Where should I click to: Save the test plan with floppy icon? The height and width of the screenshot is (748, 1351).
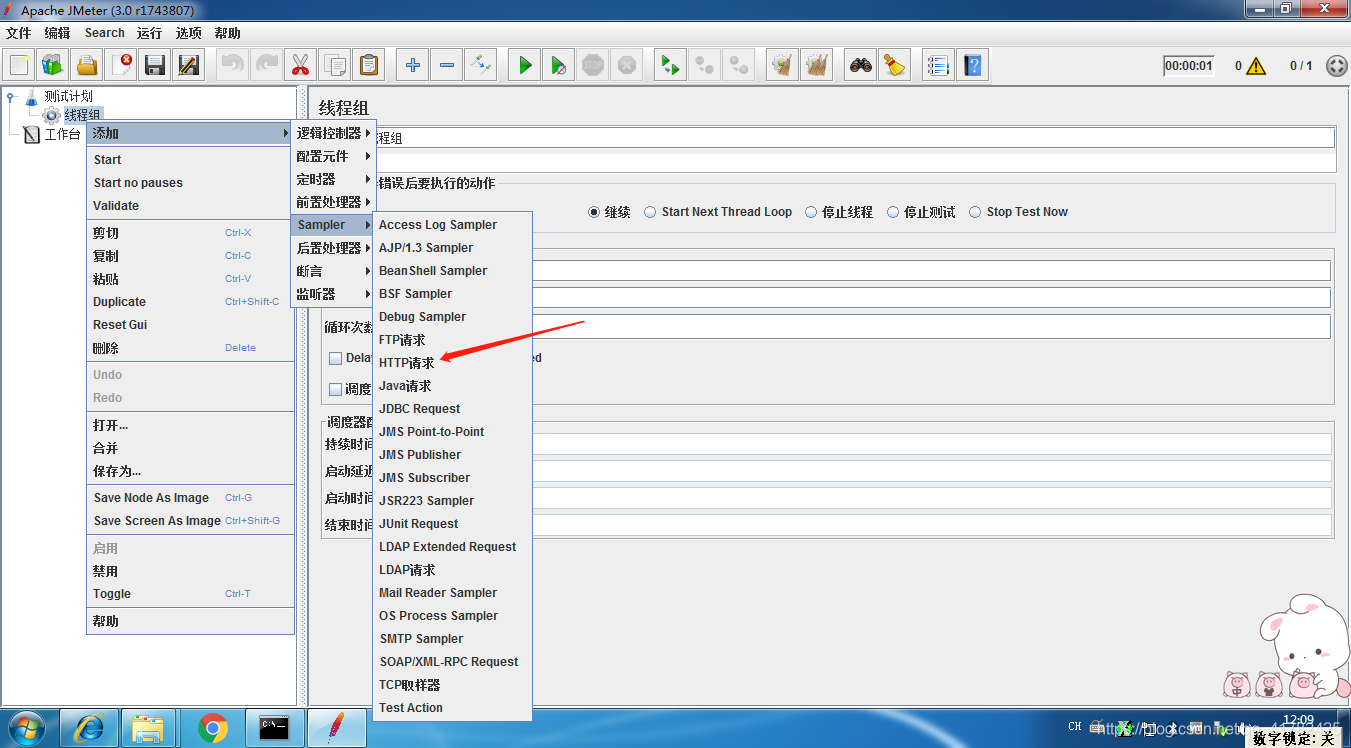click(155, 66)
